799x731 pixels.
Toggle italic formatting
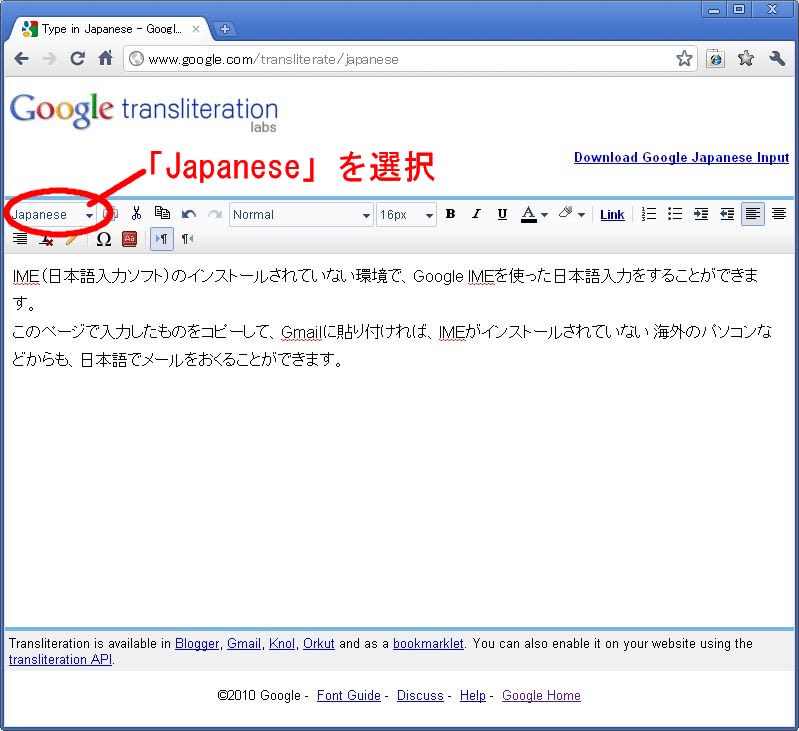coord(476,214)
